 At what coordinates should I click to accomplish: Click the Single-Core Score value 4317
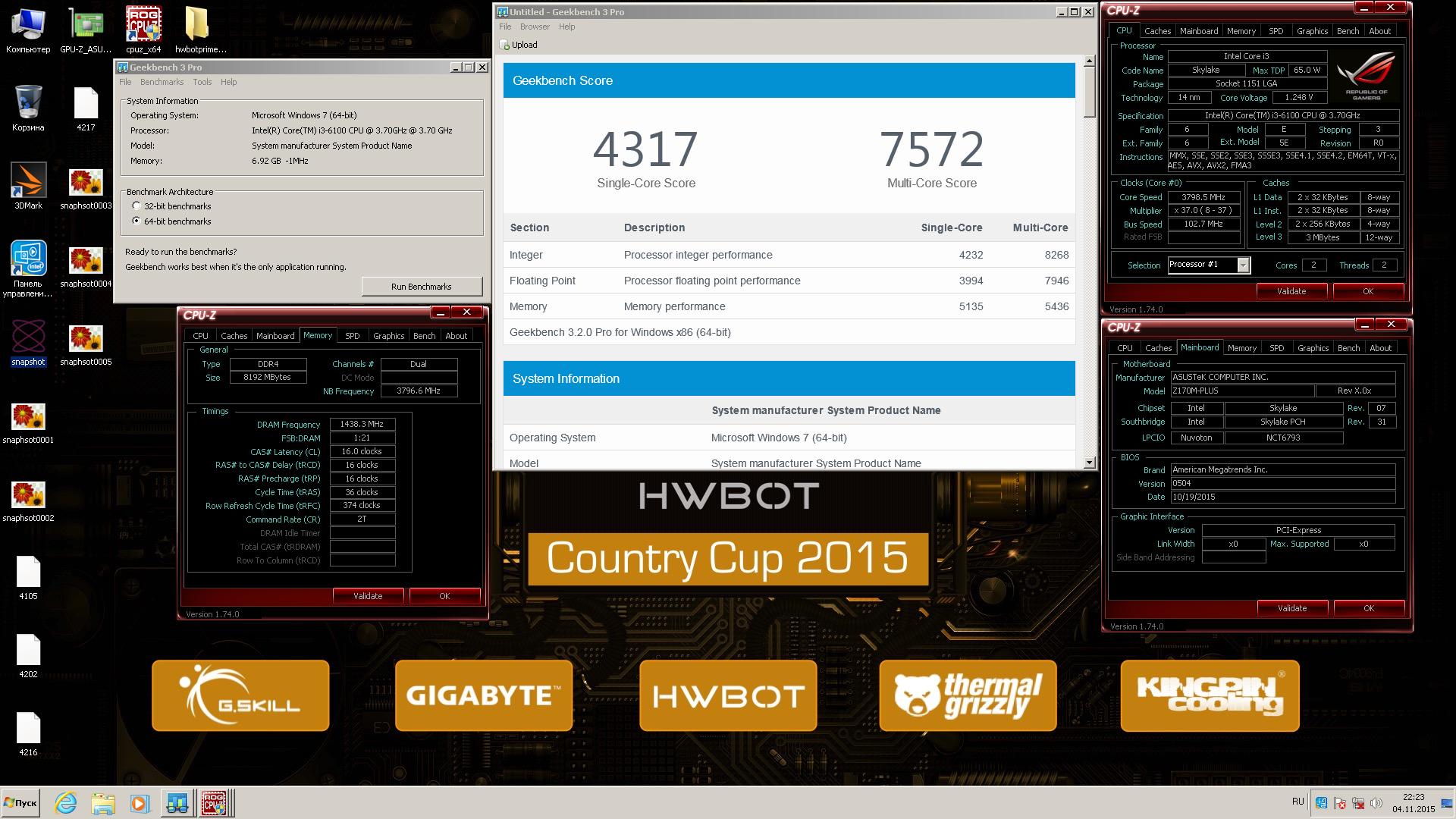point(645,149)
